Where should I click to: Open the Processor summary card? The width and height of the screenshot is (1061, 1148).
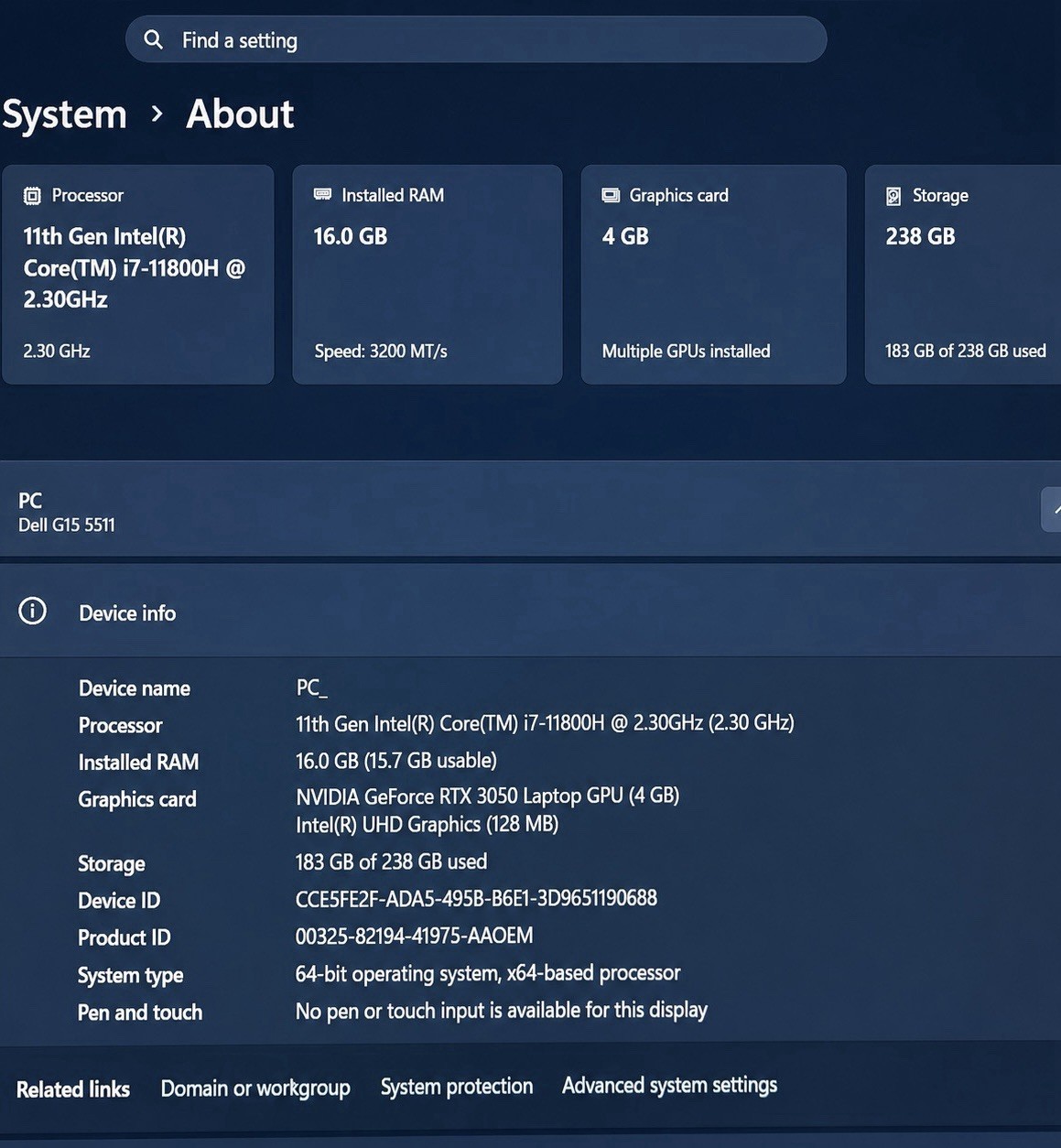point(138,275)
